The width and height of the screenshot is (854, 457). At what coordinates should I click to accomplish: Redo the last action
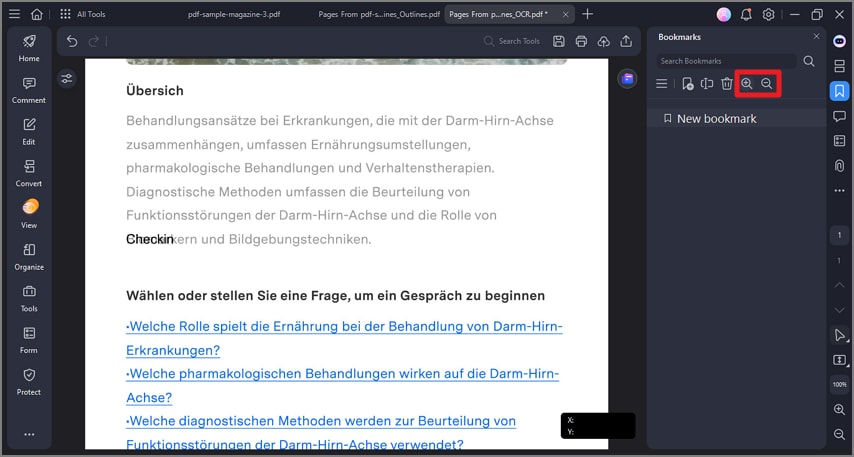point(94,41)
